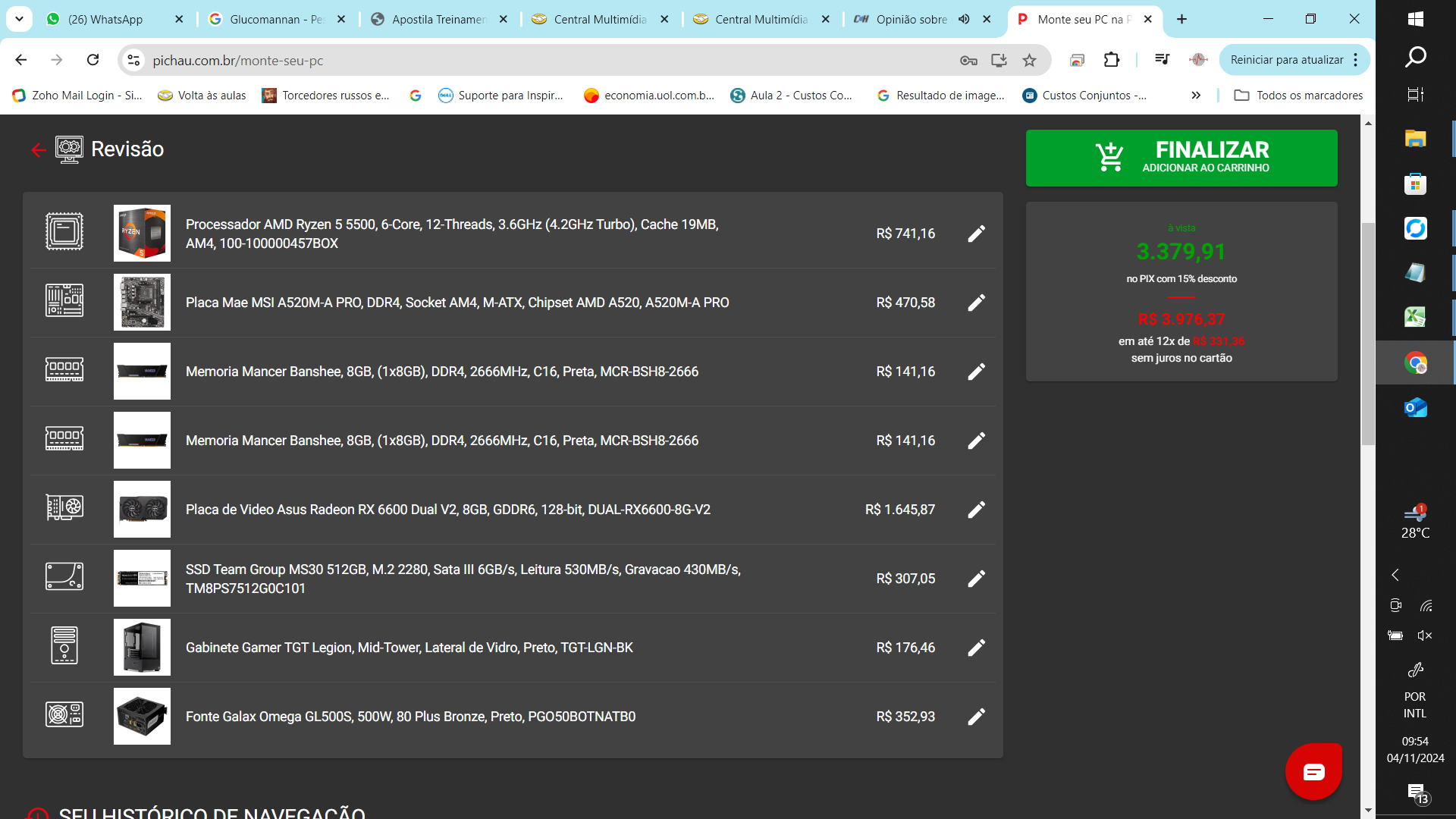Expand hidden bookmarks chevron
The height and width of the screenshot is (819, 1456).
click(x=1196, y=96)
